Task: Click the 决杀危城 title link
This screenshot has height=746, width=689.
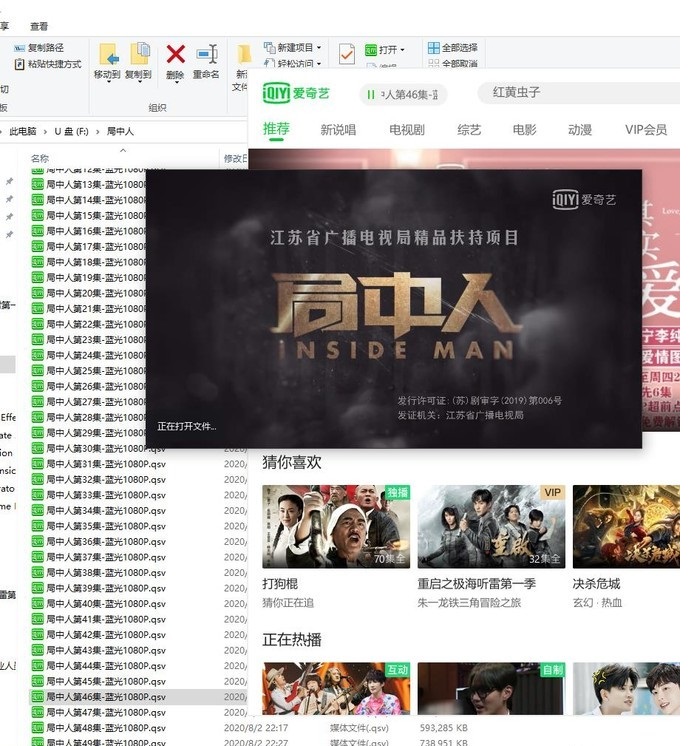Action: click(596, 584)
